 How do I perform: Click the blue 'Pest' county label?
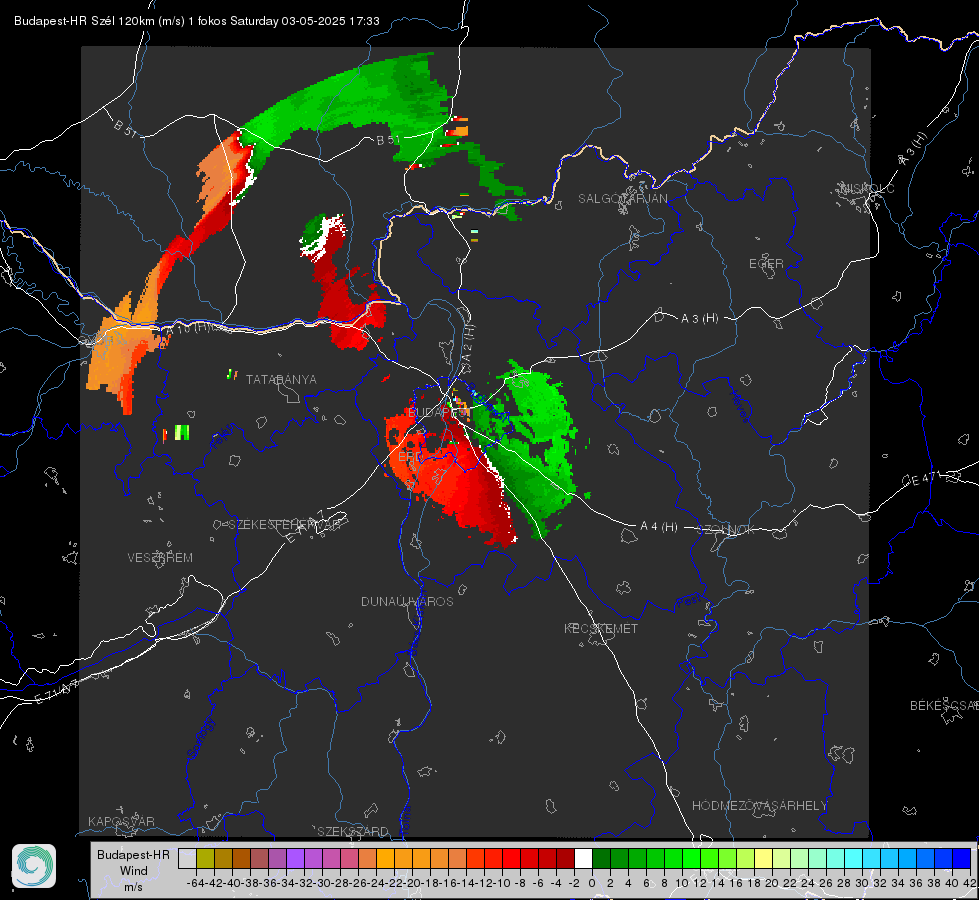coord(688,602)
